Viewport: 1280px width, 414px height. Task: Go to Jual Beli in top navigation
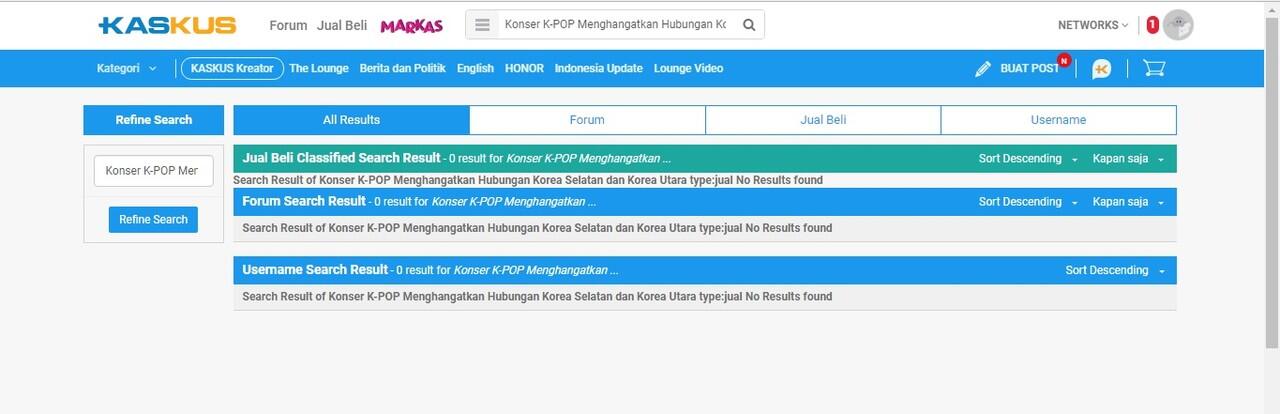click(342, 25)
